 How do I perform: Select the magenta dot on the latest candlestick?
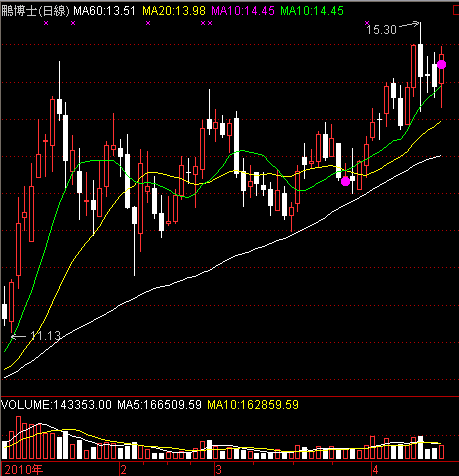coord(441,64)
